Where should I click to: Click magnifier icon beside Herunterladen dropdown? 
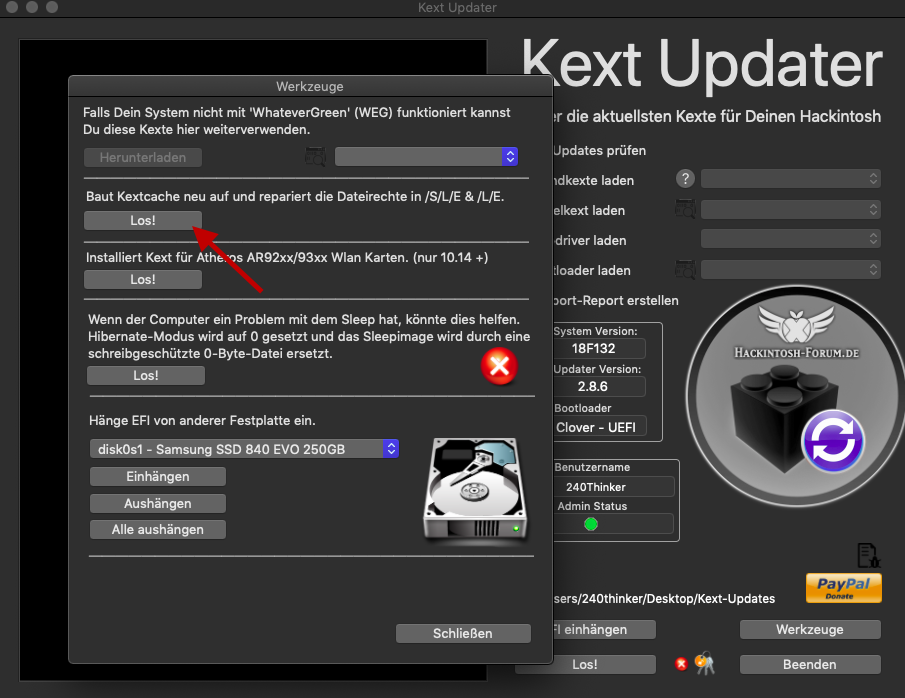(x=315, y=156)
